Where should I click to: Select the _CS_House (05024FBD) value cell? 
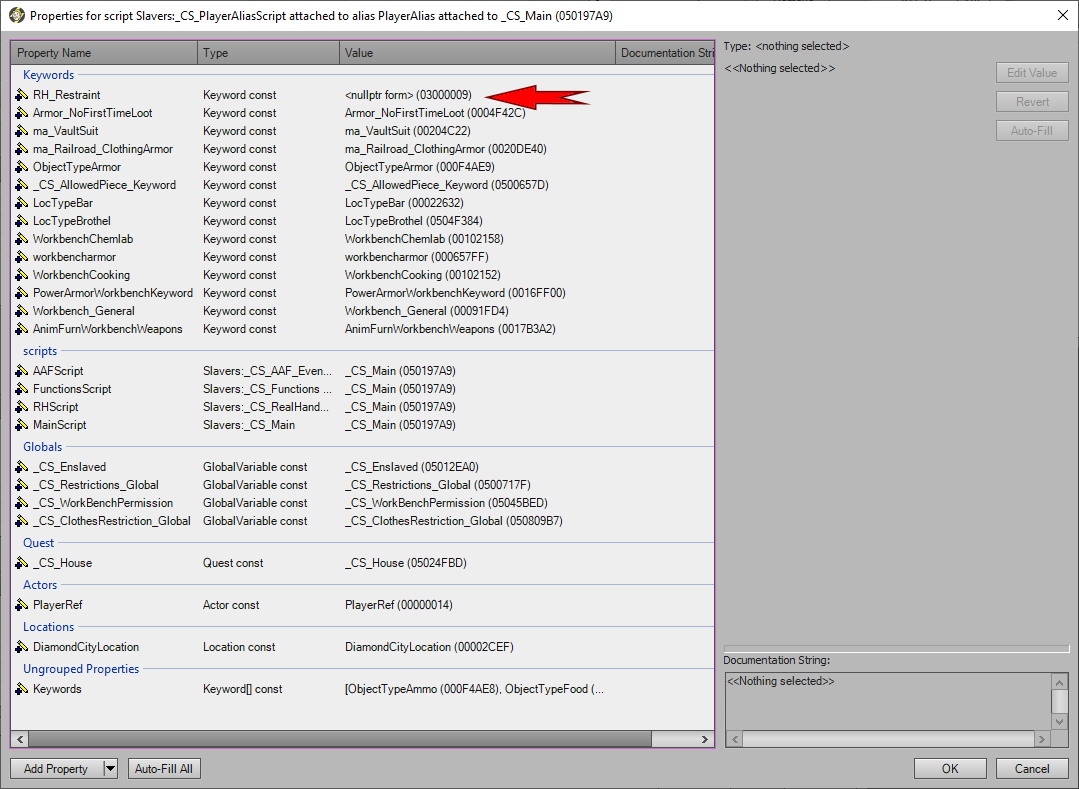click(x=405, y=563)
